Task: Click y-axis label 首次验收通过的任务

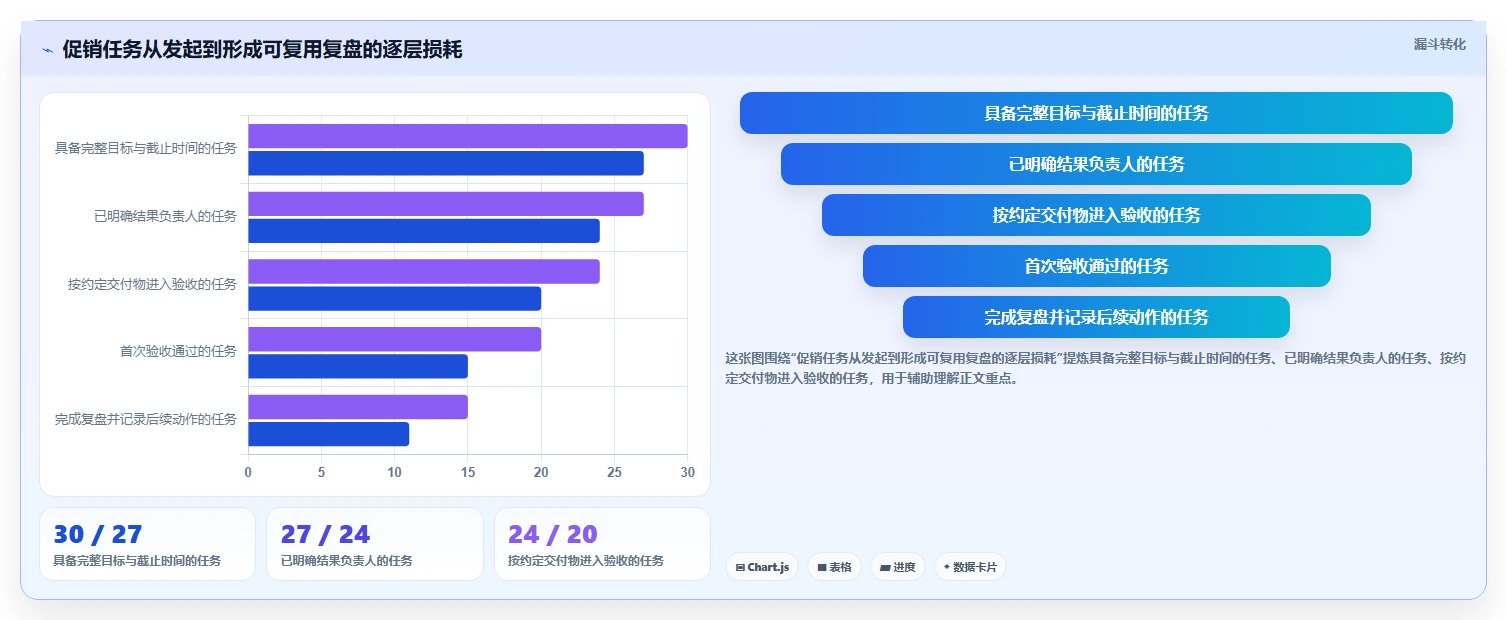Action: (x=179, y=351)
